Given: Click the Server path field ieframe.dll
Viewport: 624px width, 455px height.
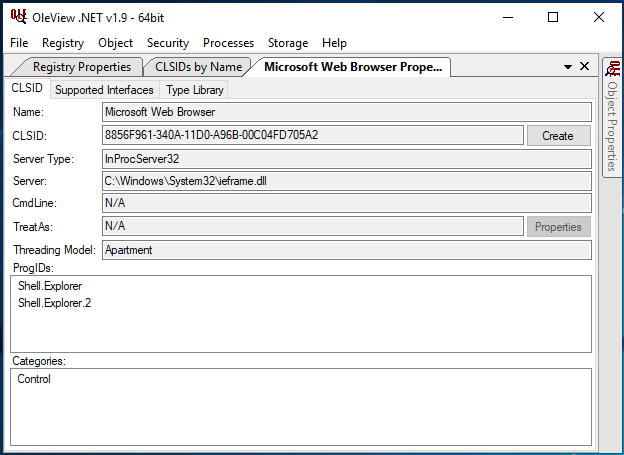Looking at the screenshot, I should point(347,181).
